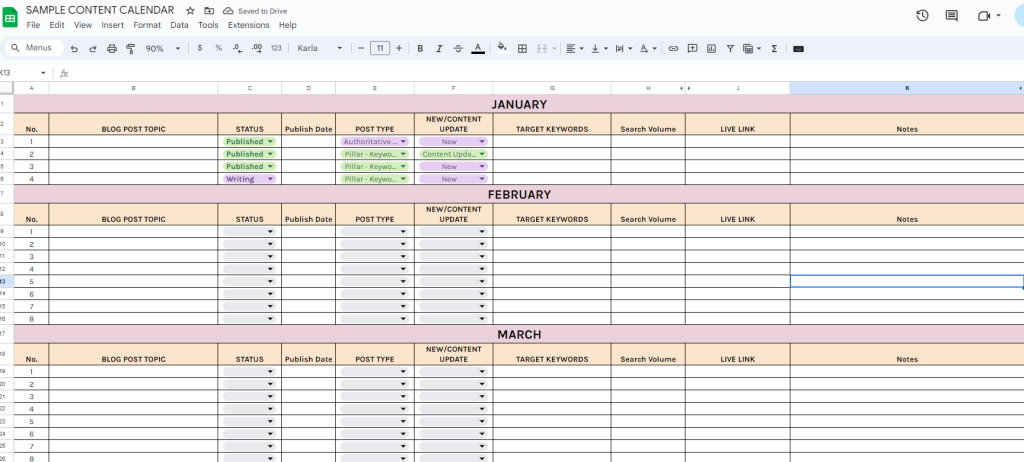Select column K header

pyautogui.click(x=906, y=88)
